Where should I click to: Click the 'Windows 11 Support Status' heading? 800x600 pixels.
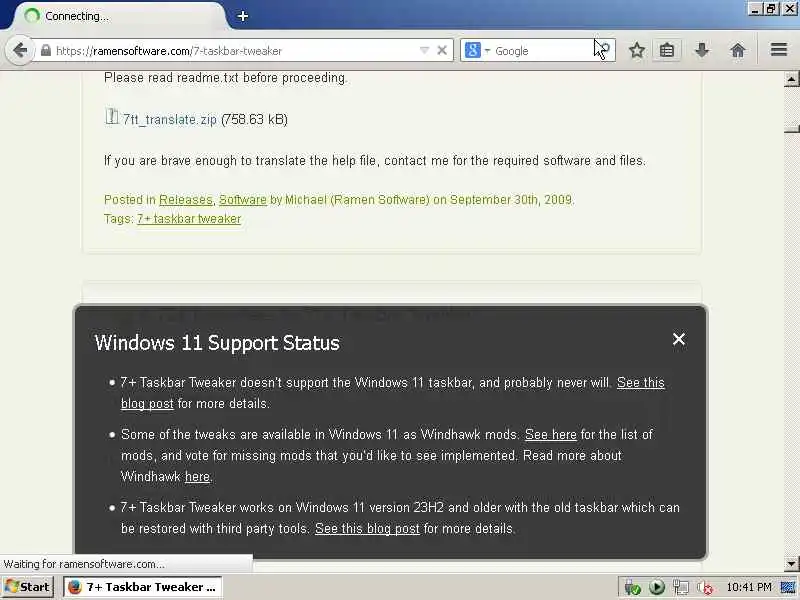pos(217,343)
